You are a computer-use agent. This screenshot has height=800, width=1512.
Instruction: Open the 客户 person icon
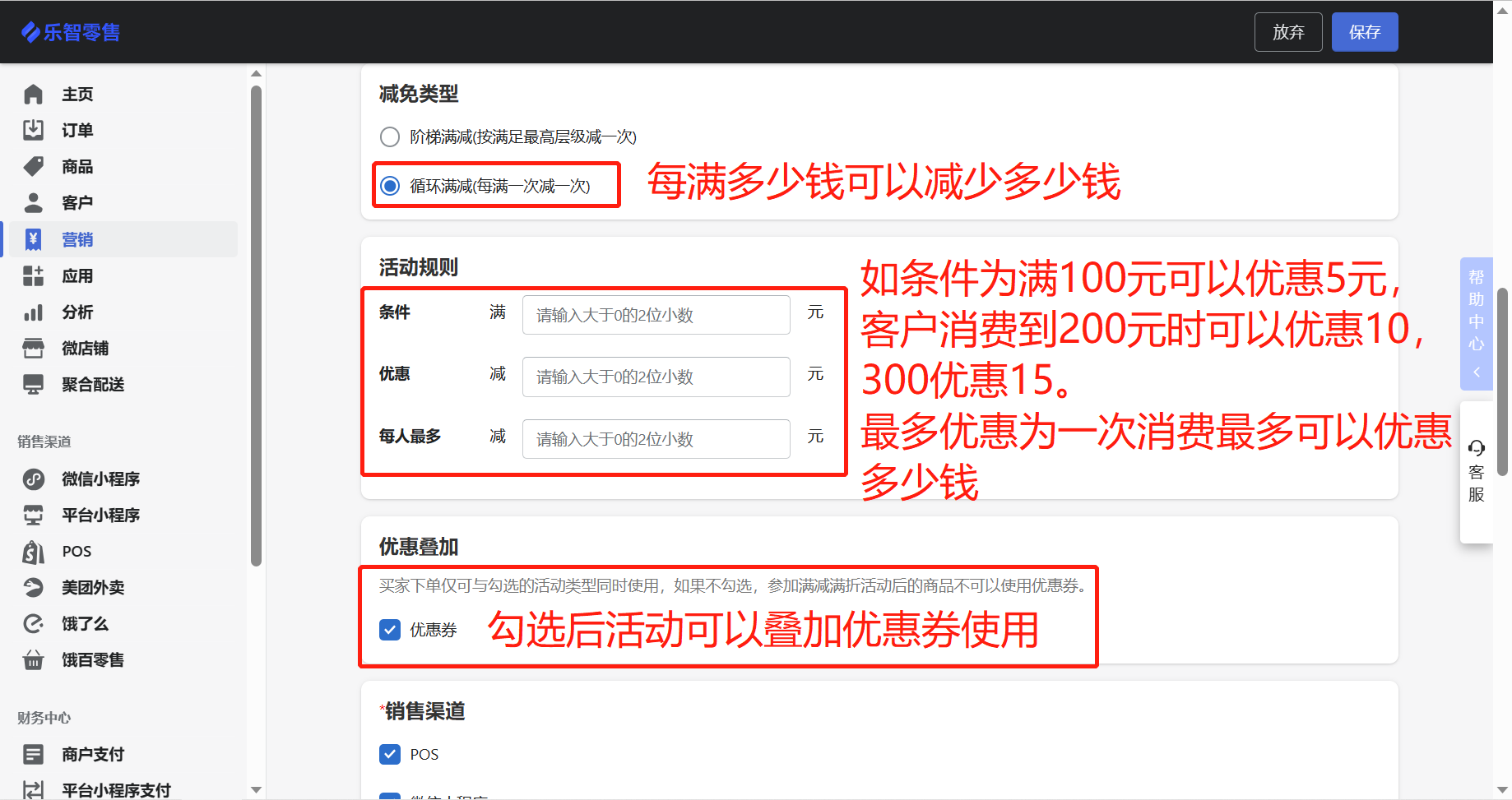[x=33, y=202]
